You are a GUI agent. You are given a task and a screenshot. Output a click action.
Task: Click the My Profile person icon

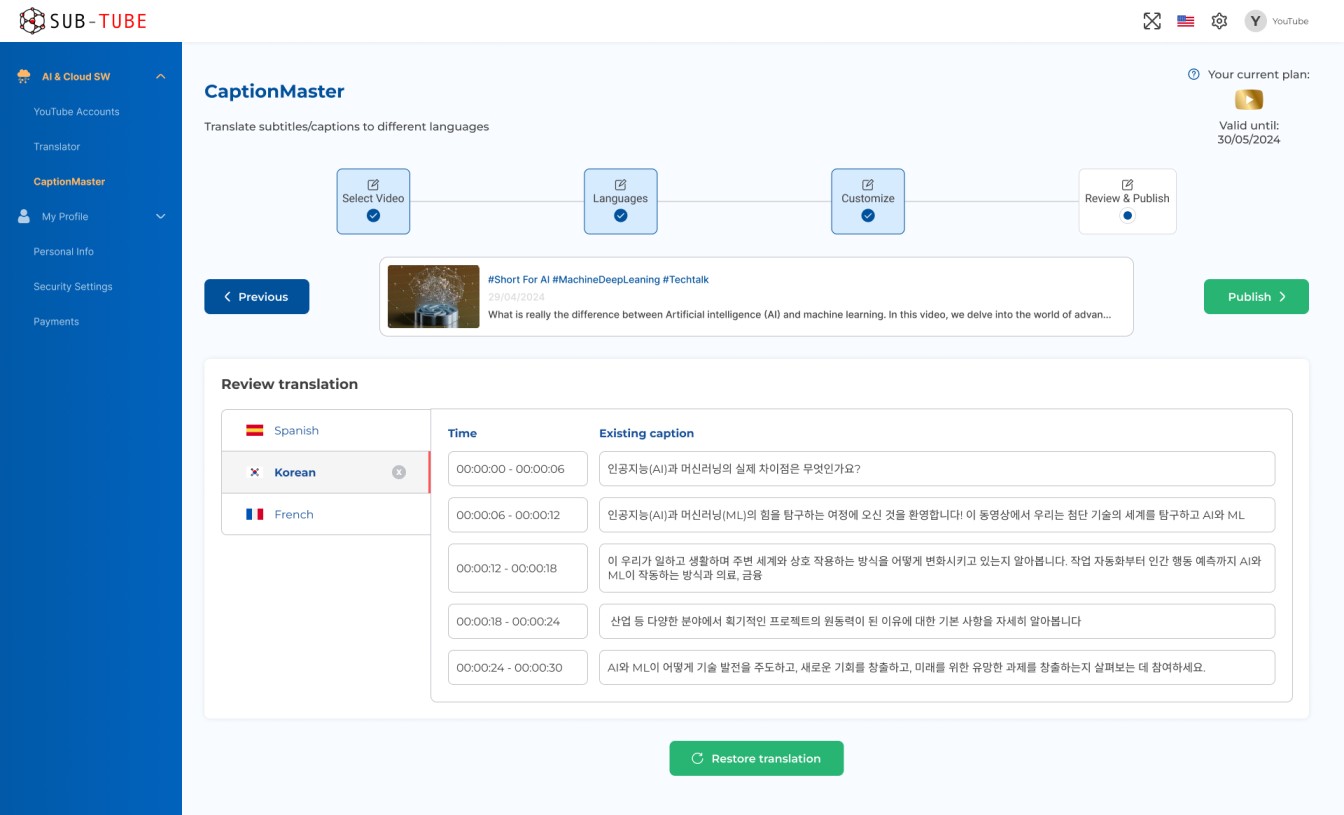point(24,216)
